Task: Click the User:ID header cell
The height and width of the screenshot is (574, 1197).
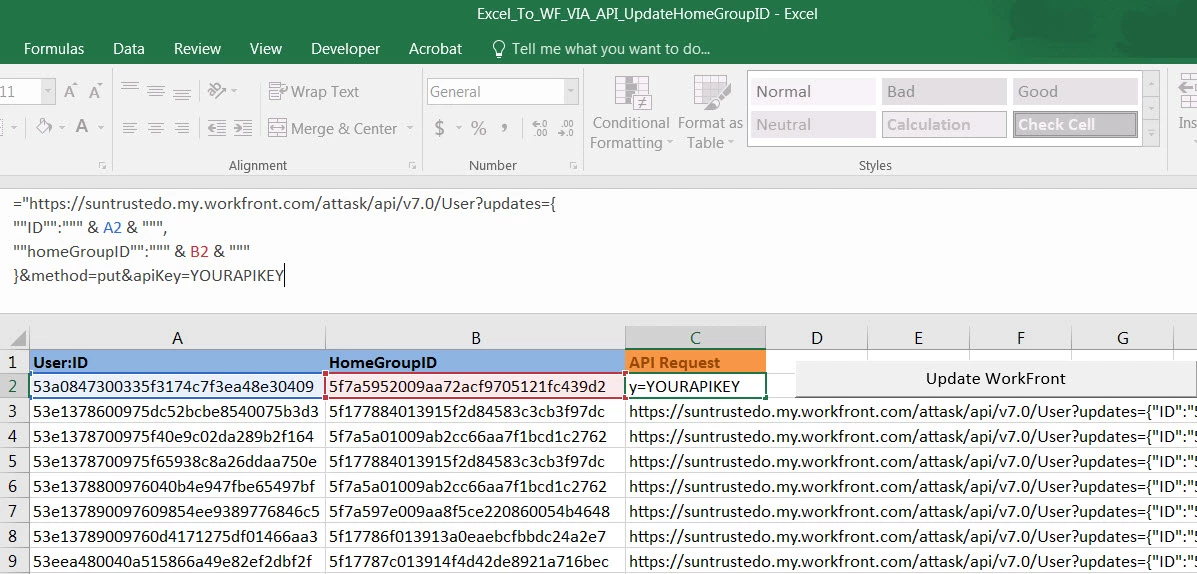Action: 177,363
